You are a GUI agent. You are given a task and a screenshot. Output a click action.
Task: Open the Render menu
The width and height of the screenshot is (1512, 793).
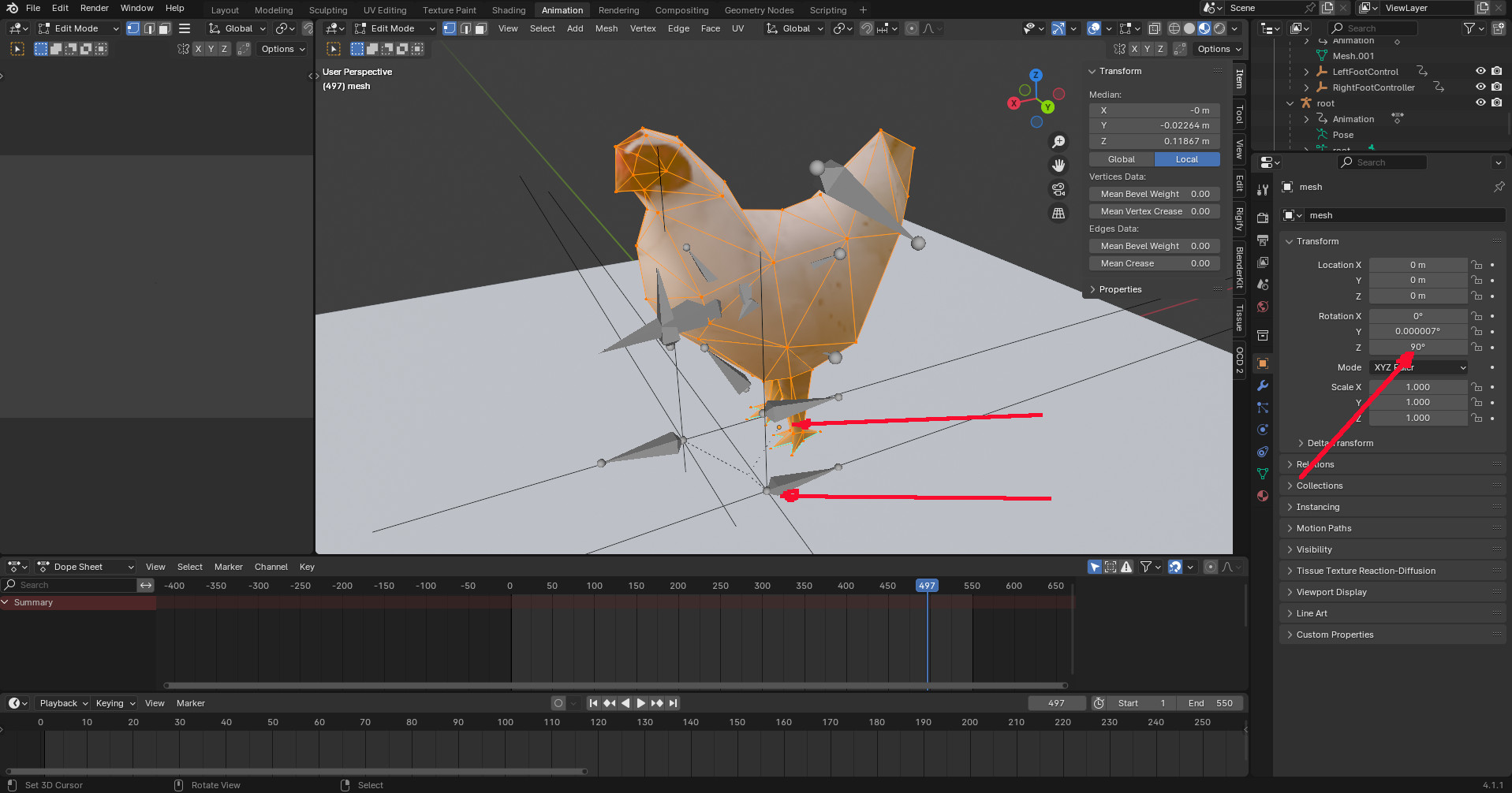pos(95,8)
